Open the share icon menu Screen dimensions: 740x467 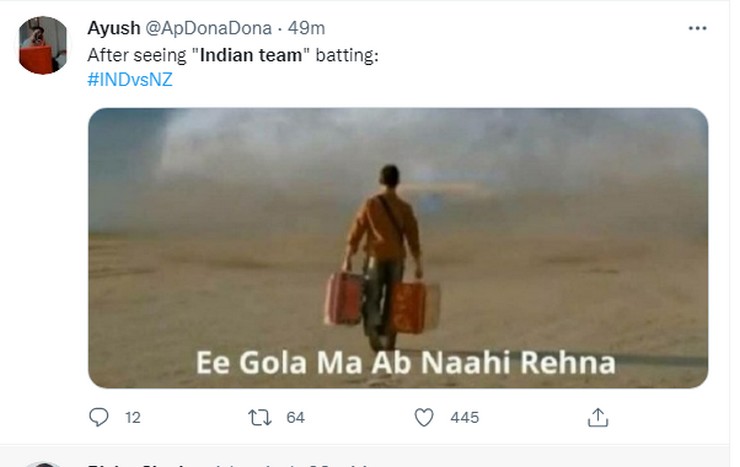coord(598,417)
